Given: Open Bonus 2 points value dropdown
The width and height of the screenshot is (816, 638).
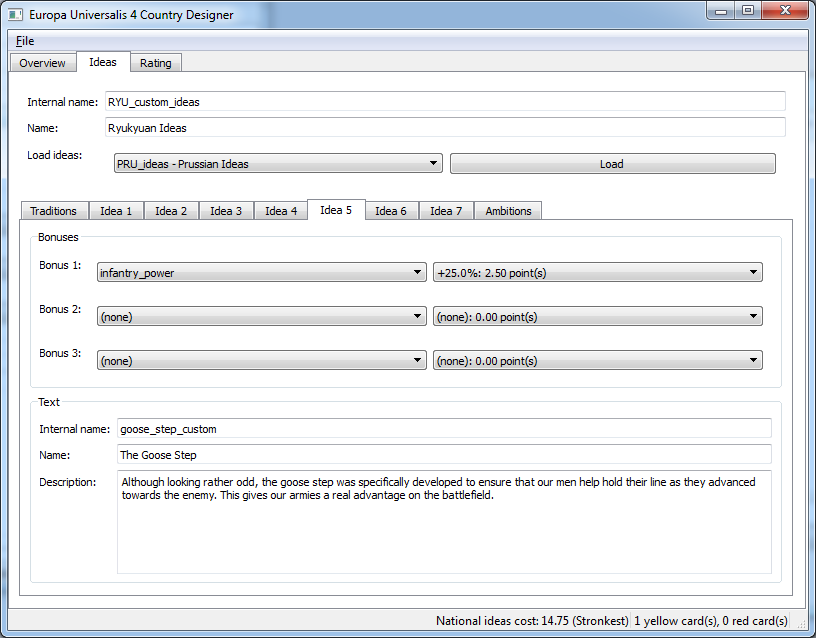Looking at the screenshot, I should [598, 316].
